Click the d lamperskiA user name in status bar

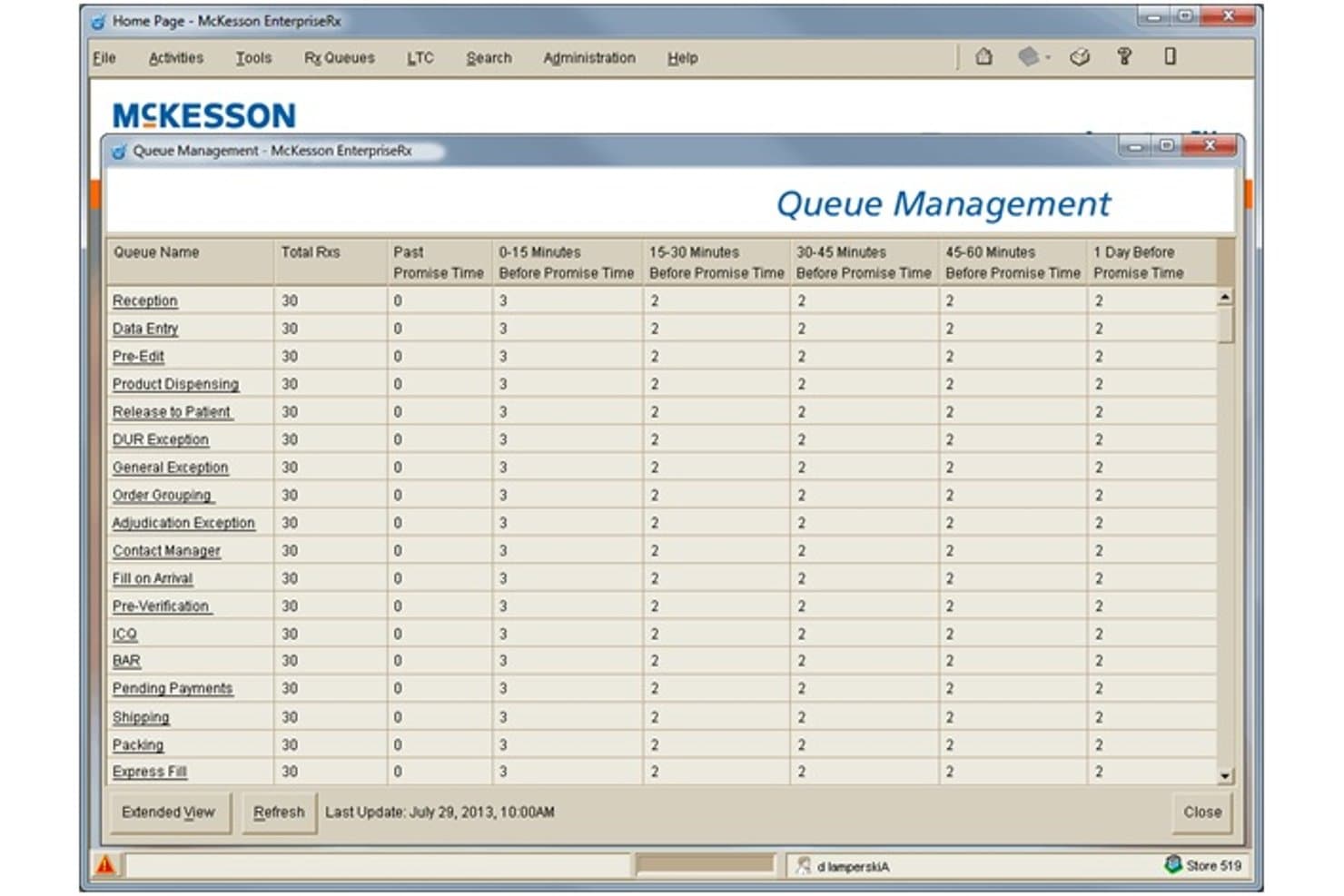[x=853, y=867]
